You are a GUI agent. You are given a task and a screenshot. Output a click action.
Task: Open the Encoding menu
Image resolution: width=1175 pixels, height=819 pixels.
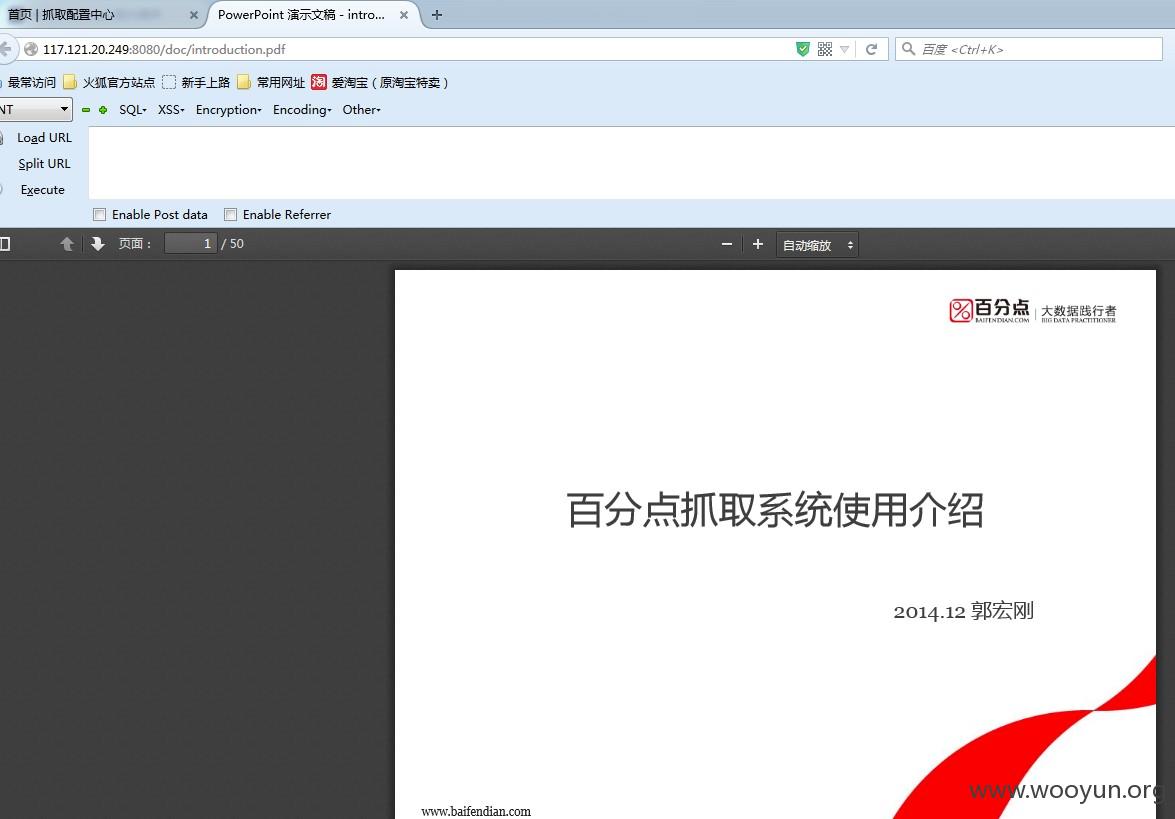(302, 109)
